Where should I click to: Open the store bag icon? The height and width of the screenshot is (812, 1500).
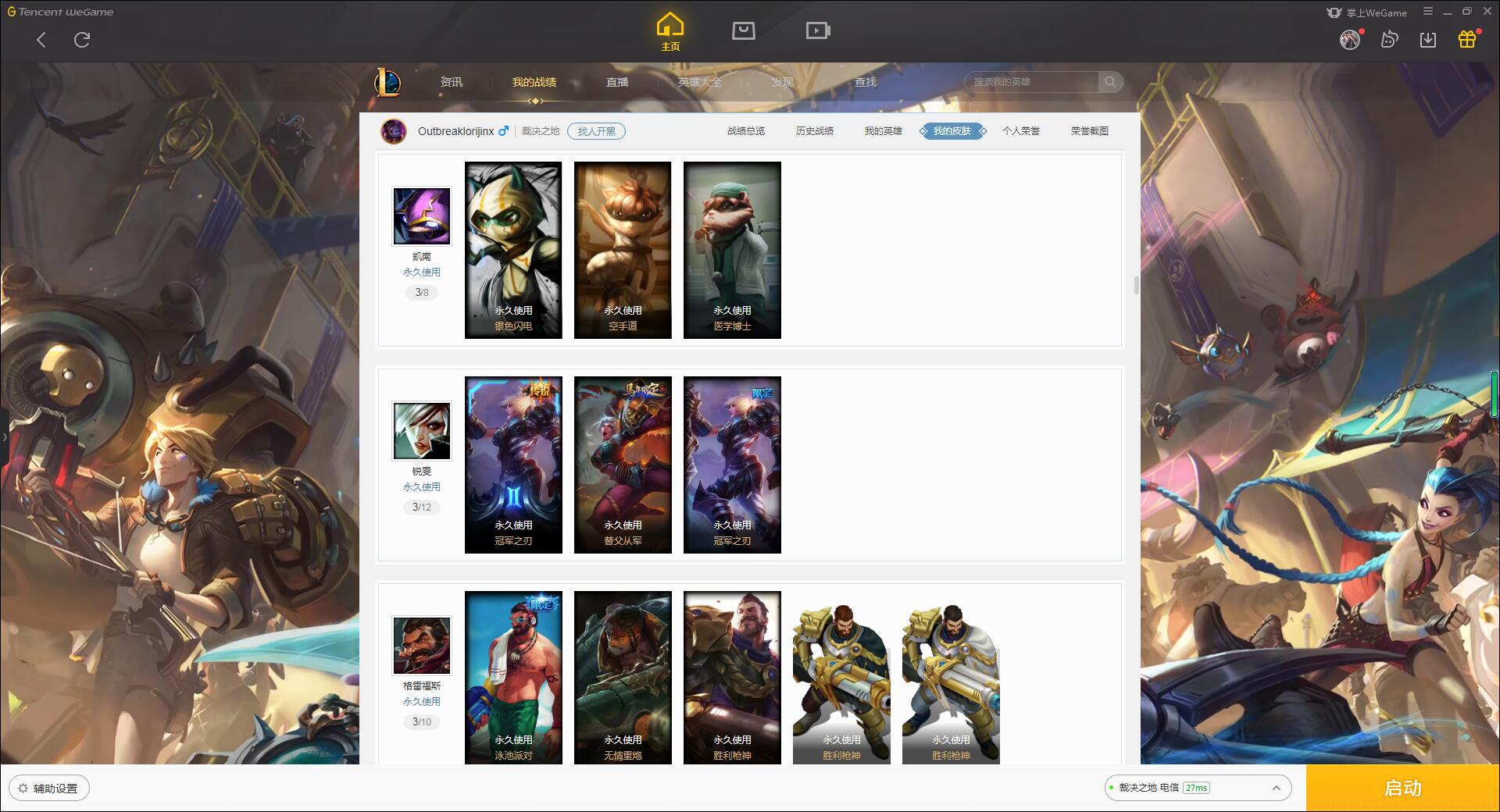pyautogui.click(x=744, y=30)
